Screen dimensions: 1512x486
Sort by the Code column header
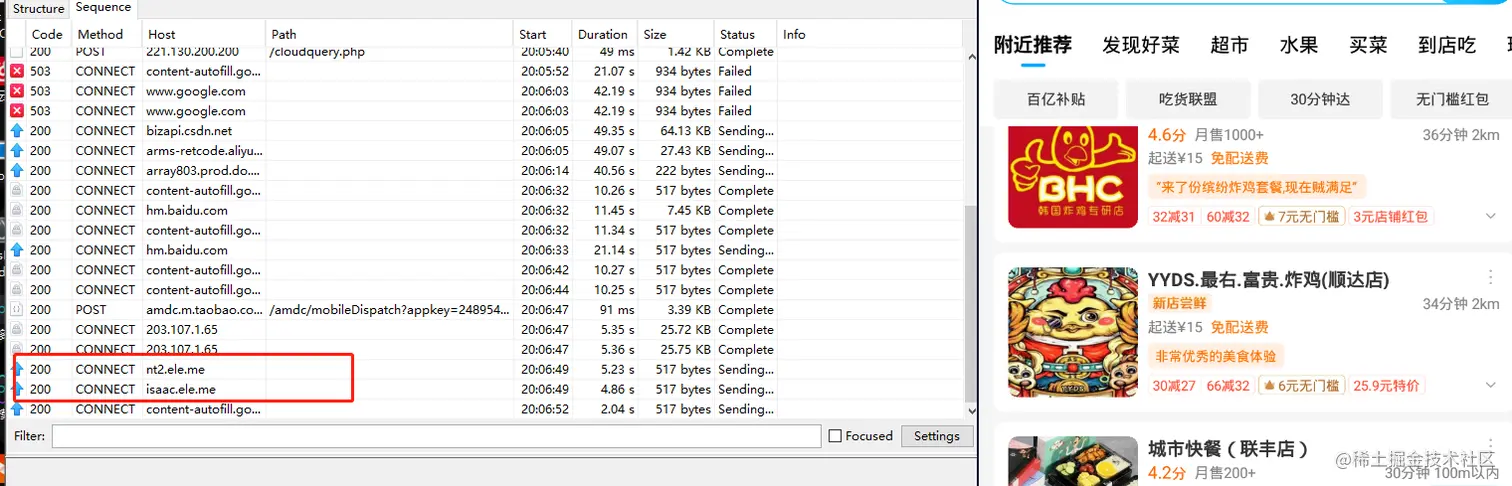(47, 34)
